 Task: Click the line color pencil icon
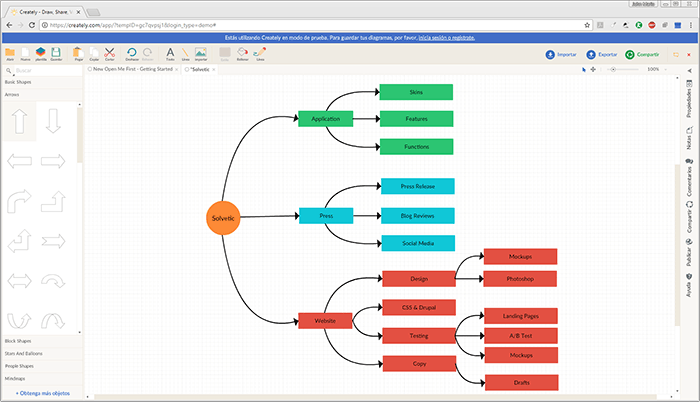click(x=259, y=54)
